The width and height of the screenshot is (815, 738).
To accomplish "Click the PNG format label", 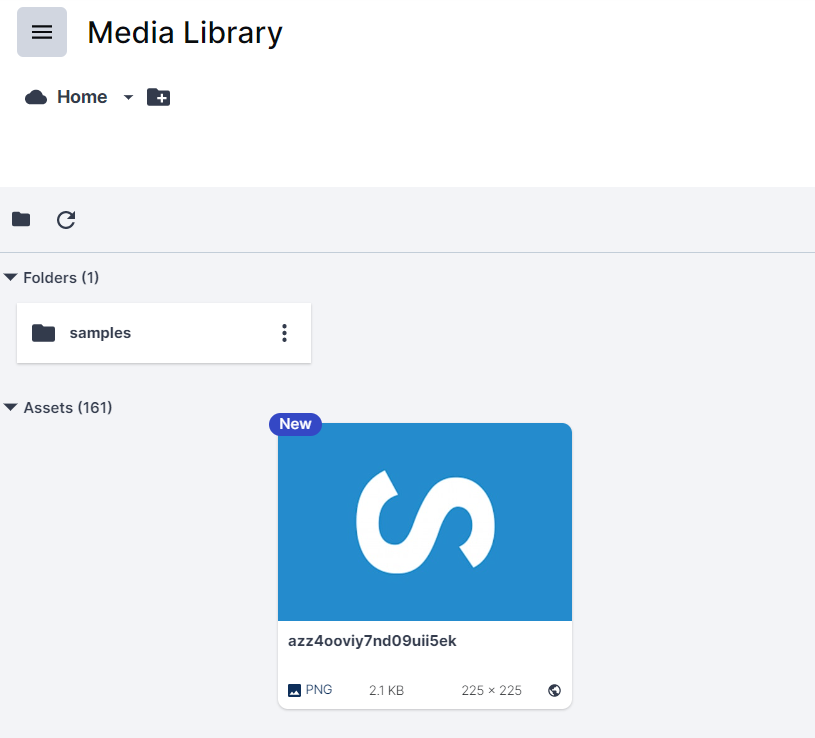I will (319, 690).
